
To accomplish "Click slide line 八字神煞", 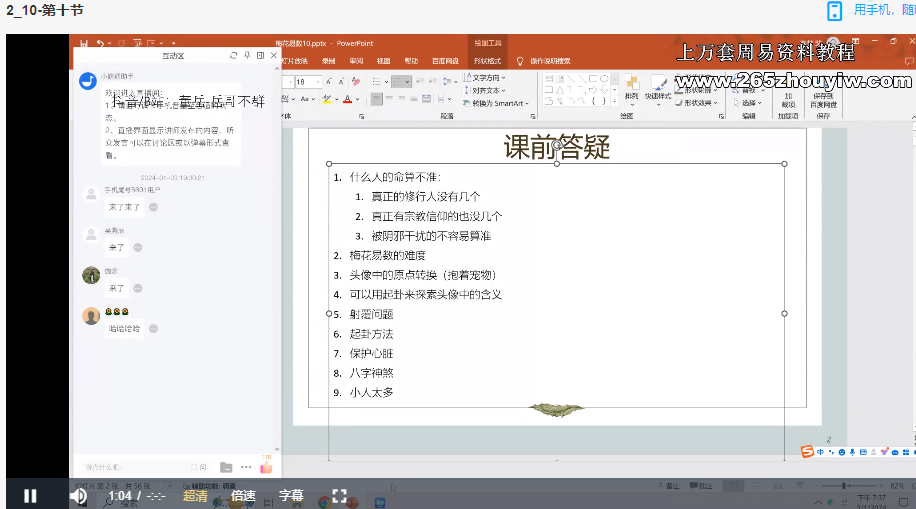I will click(372, 373).
